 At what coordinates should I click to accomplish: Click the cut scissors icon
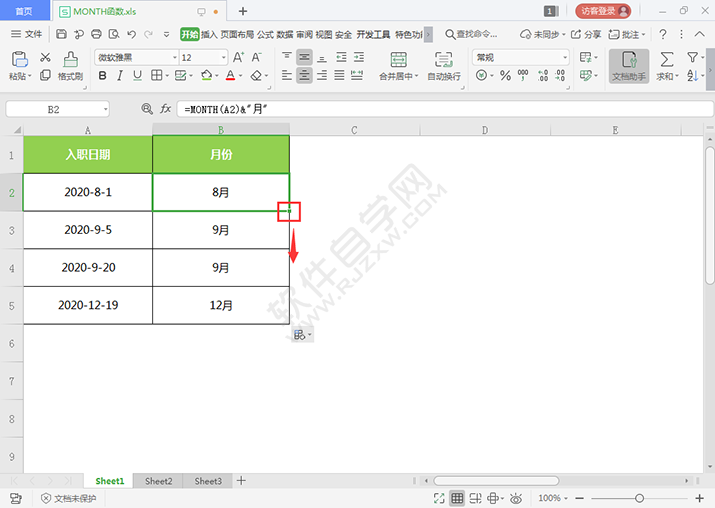click(x=45, y=58)
